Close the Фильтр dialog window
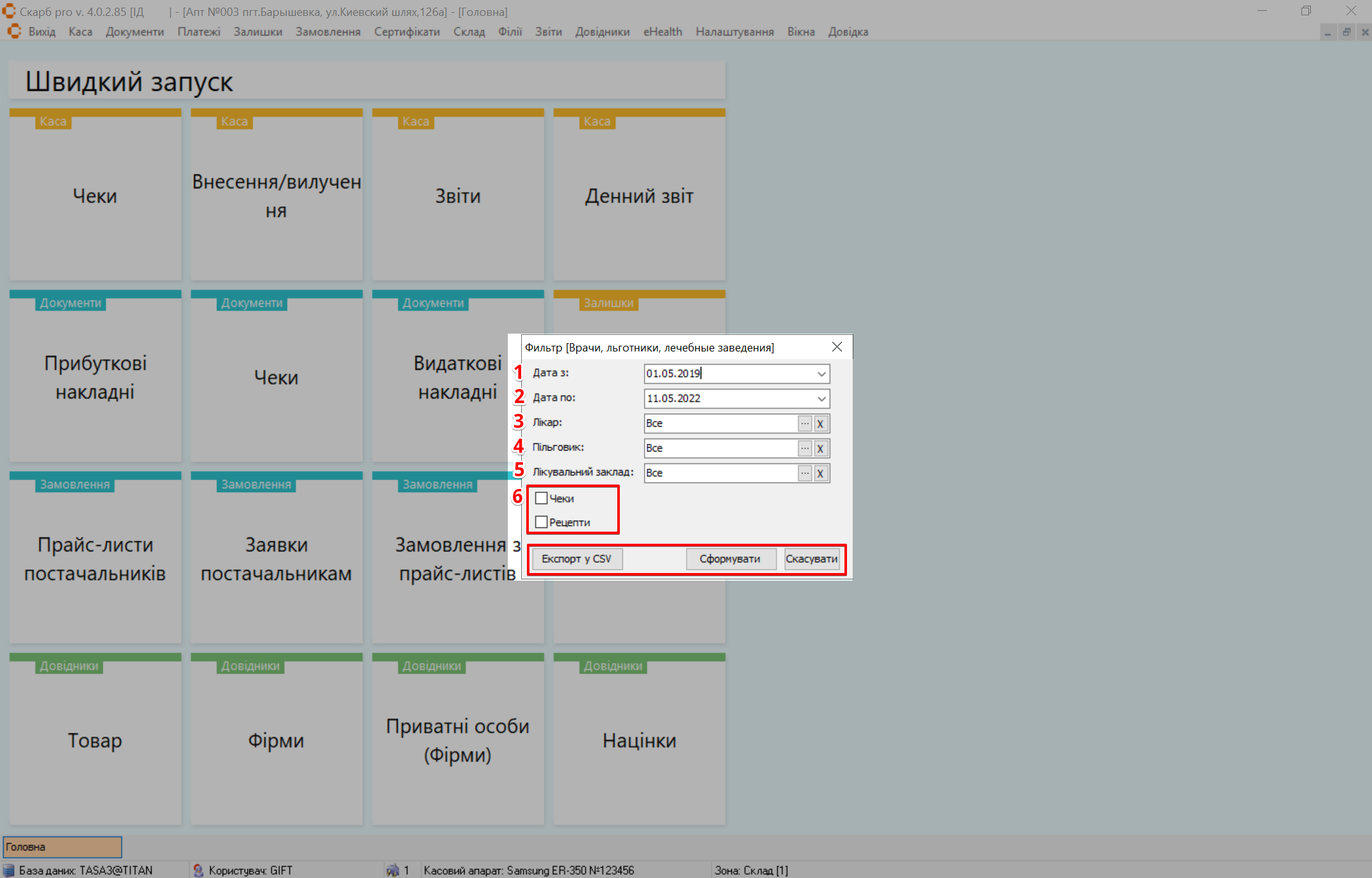The height and width of the screenshot is (878, 1372). pos(837,347)
